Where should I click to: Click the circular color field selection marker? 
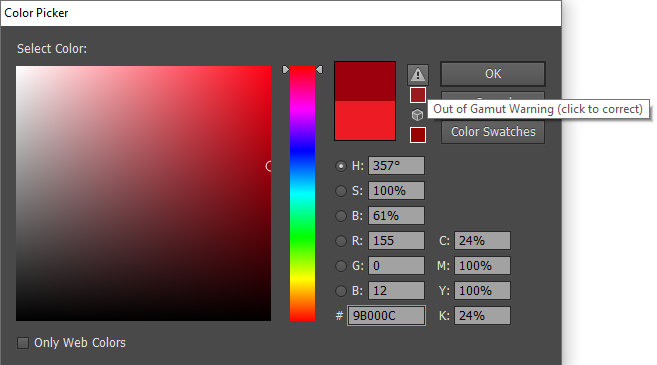269,166
